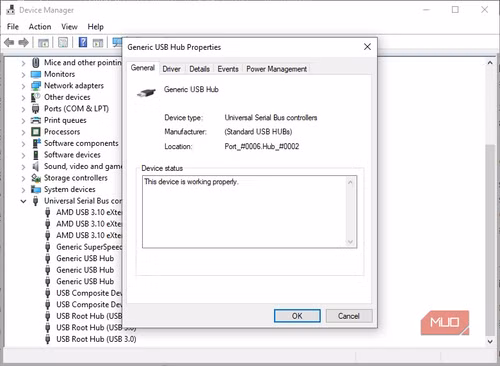Viewport: 500px width, 366px height.
Task: Click the Forward arrow toolbar icon
Action: [23, 42]
